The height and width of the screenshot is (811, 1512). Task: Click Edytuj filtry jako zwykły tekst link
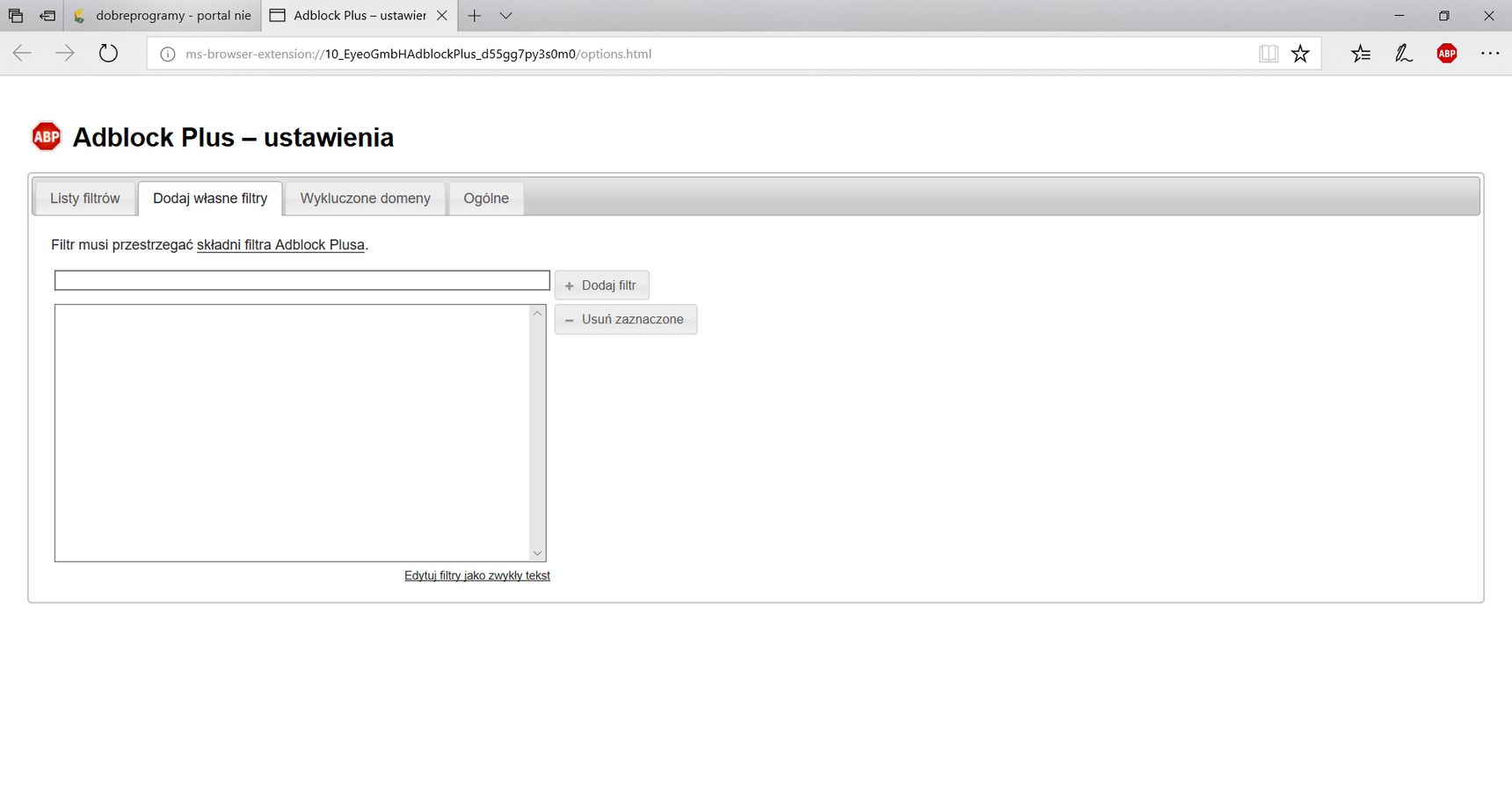pyautogui.click(x=477, y=576)
